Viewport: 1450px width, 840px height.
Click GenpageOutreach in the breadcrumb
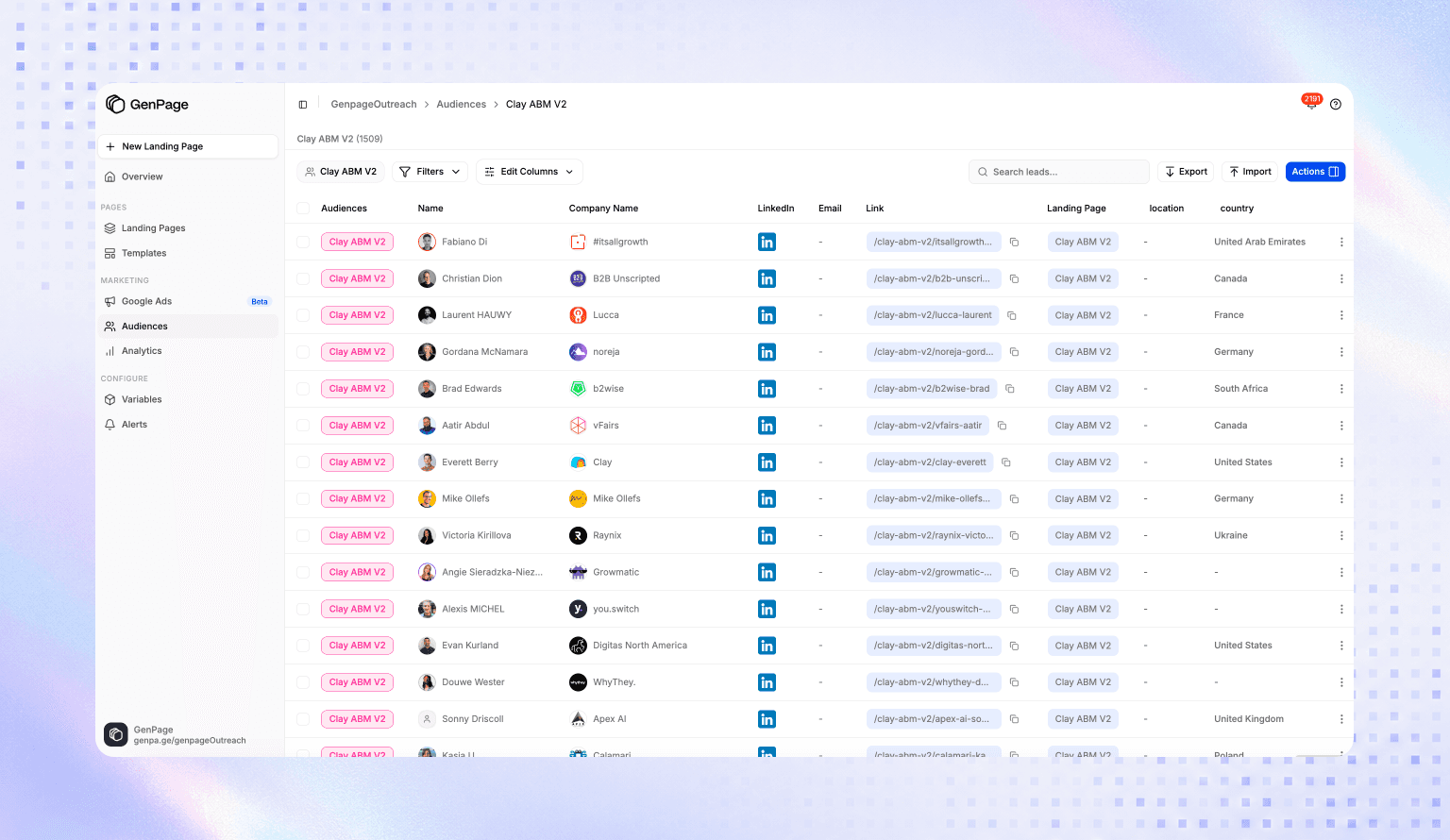point(373,105)
